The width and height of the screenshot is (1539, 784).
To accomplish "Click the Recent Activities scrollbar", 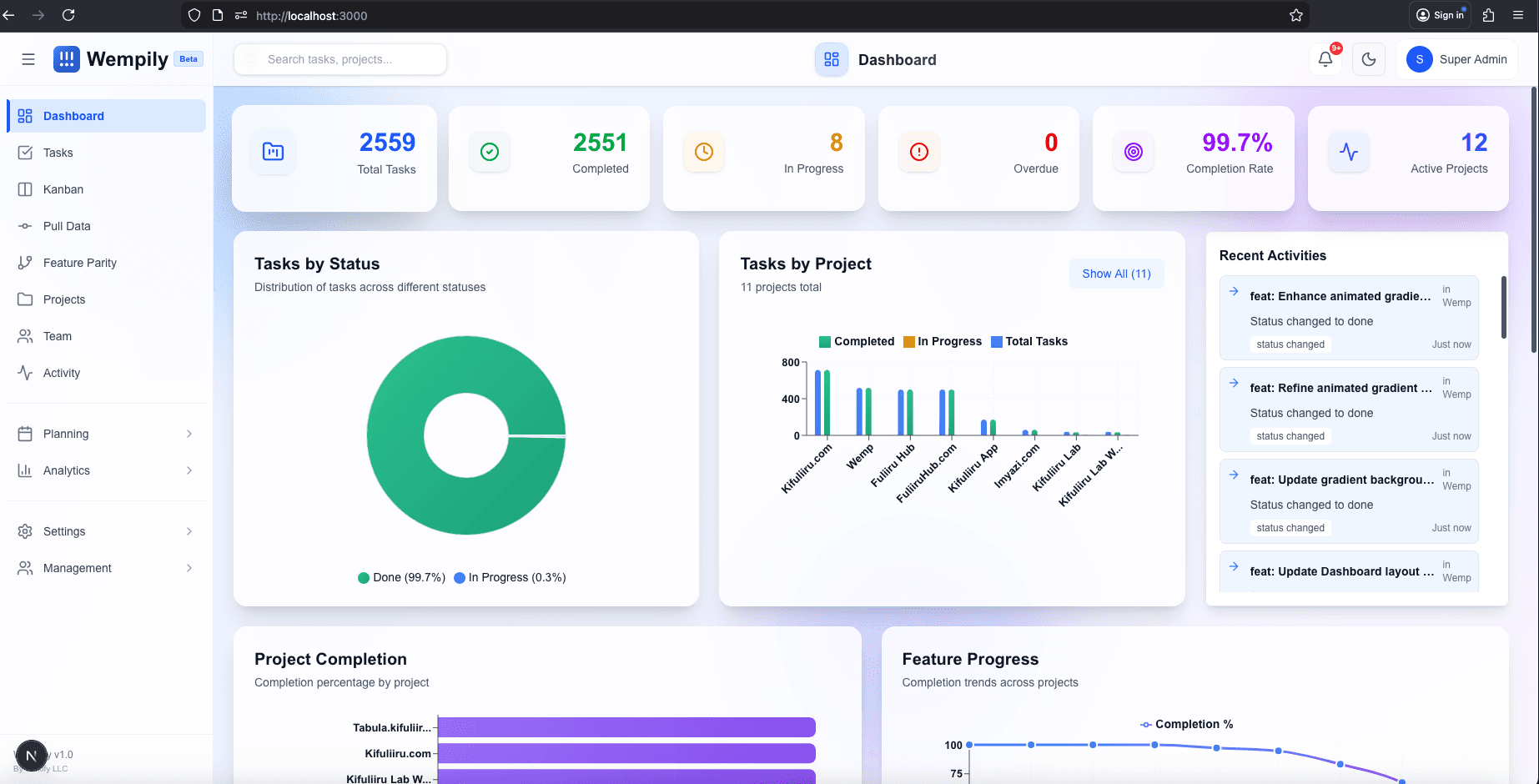I will click(x=1504, y=309).
